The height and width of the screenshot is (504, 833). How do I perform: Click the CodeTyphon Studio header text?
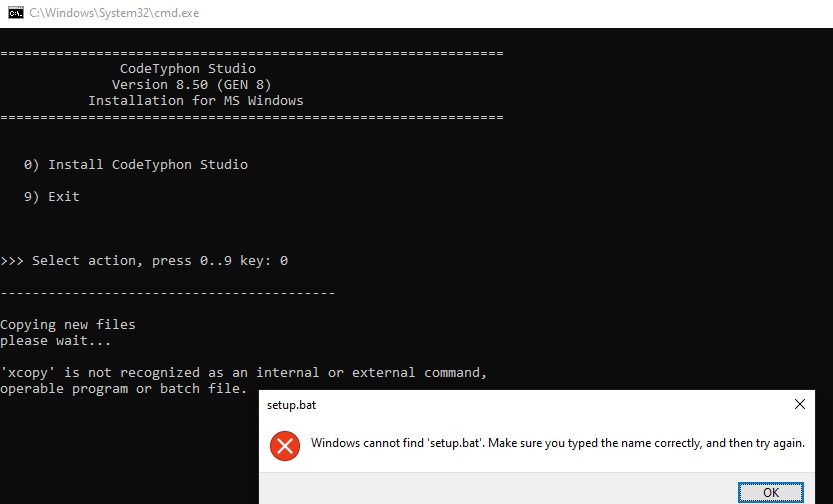click(188, 69)
